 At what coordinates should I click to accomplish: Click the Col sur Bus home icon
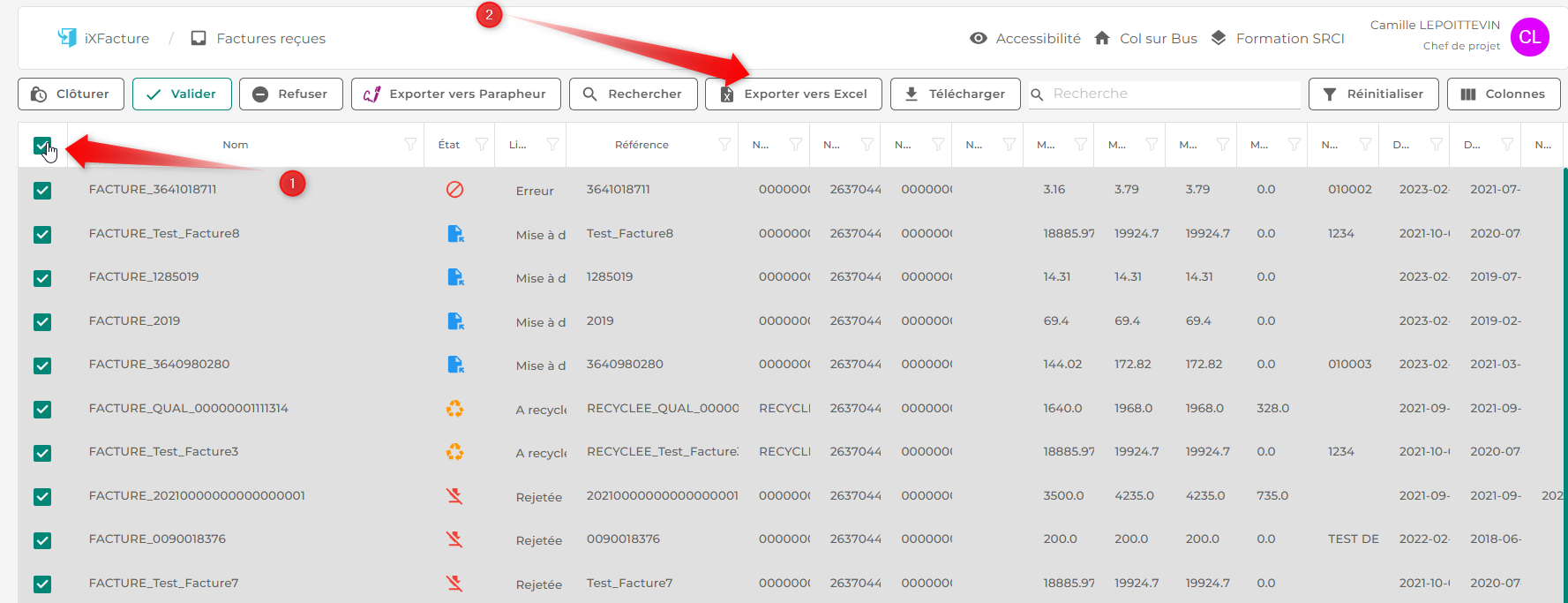click(1101, 38)
